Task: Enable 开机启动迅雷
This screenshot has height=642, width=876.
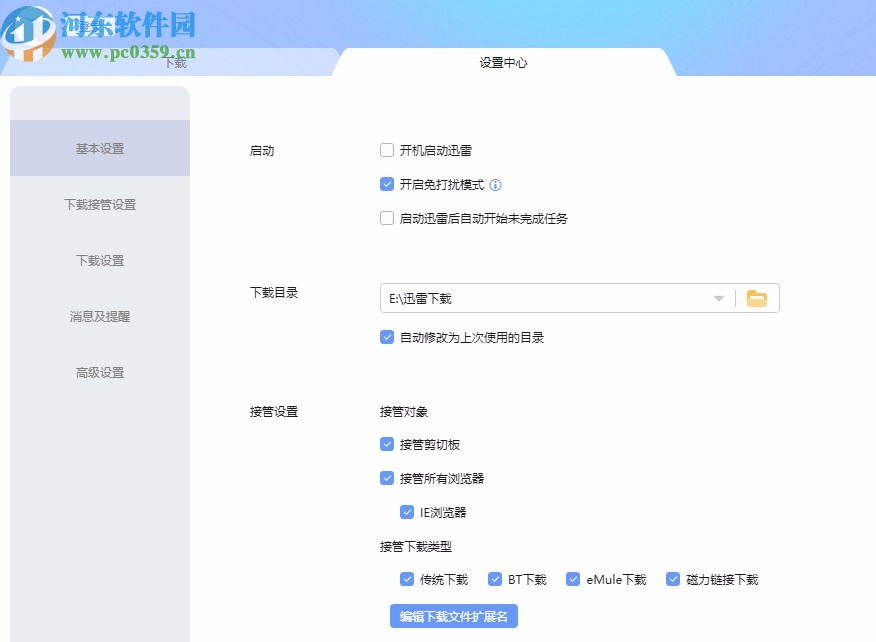Action: pyautogui.click(x=386, y=150)
